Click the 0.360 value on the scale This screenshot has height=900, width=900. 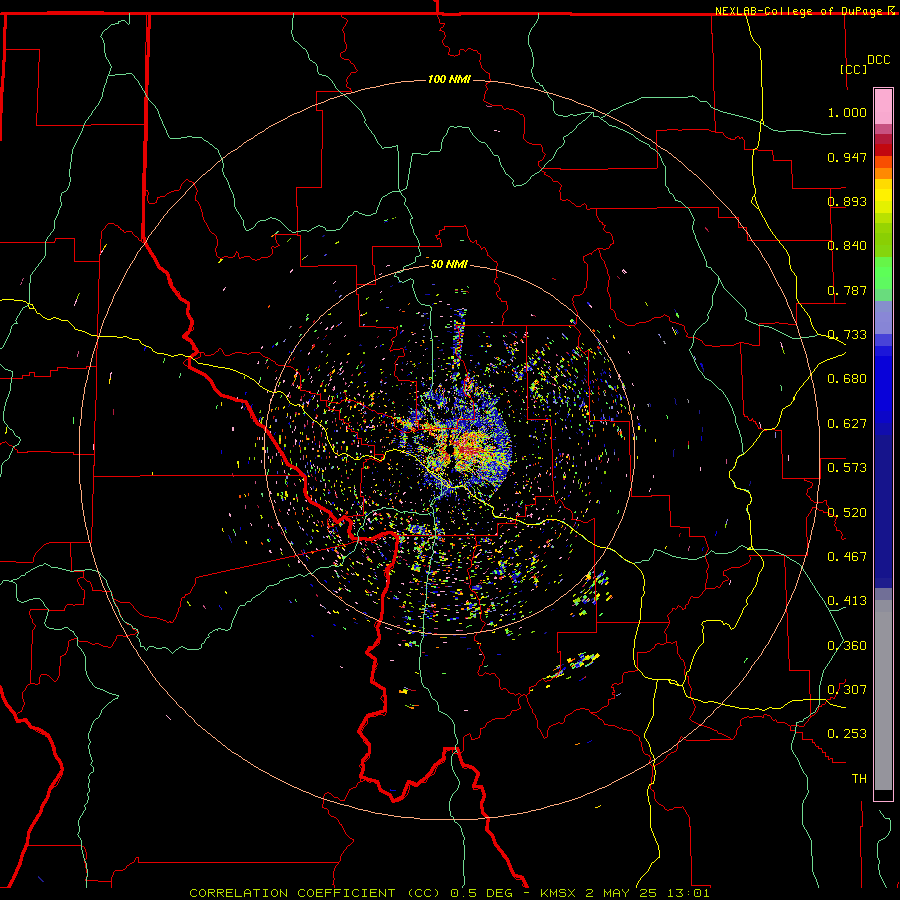(x=847, y=646)
